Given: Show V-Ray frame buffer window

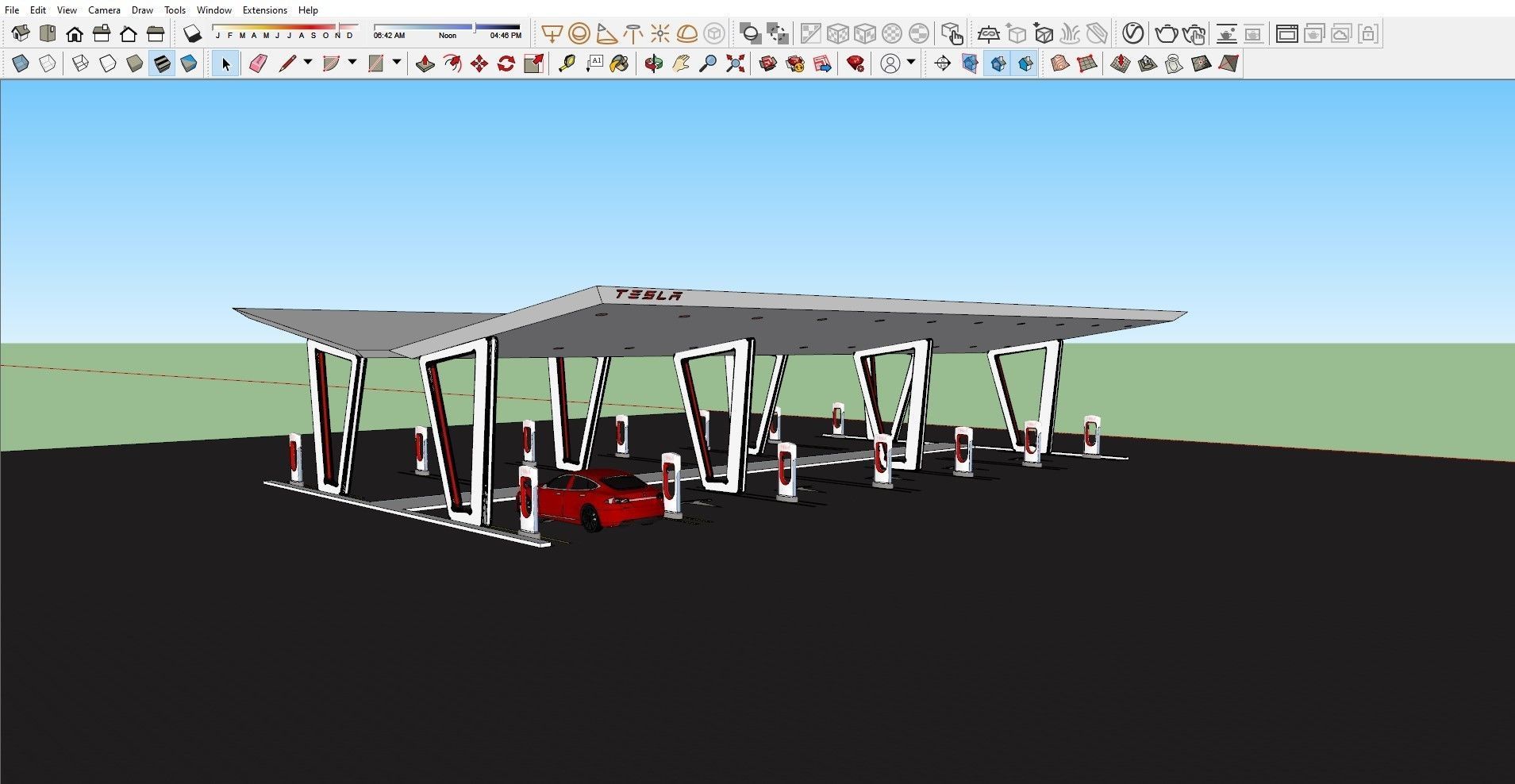Looking at the screenshot, I should [x=1286, y=33].
